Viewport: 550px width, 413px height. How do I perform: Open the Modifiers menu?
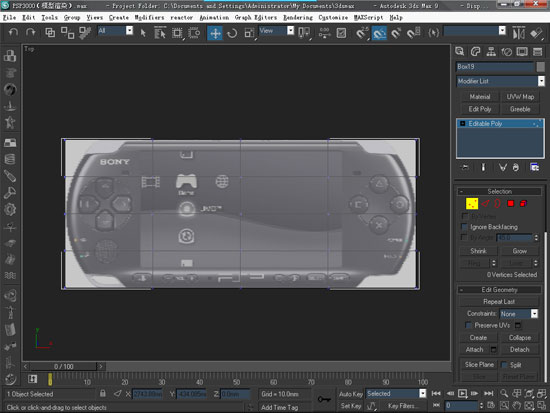click(149, 17)
